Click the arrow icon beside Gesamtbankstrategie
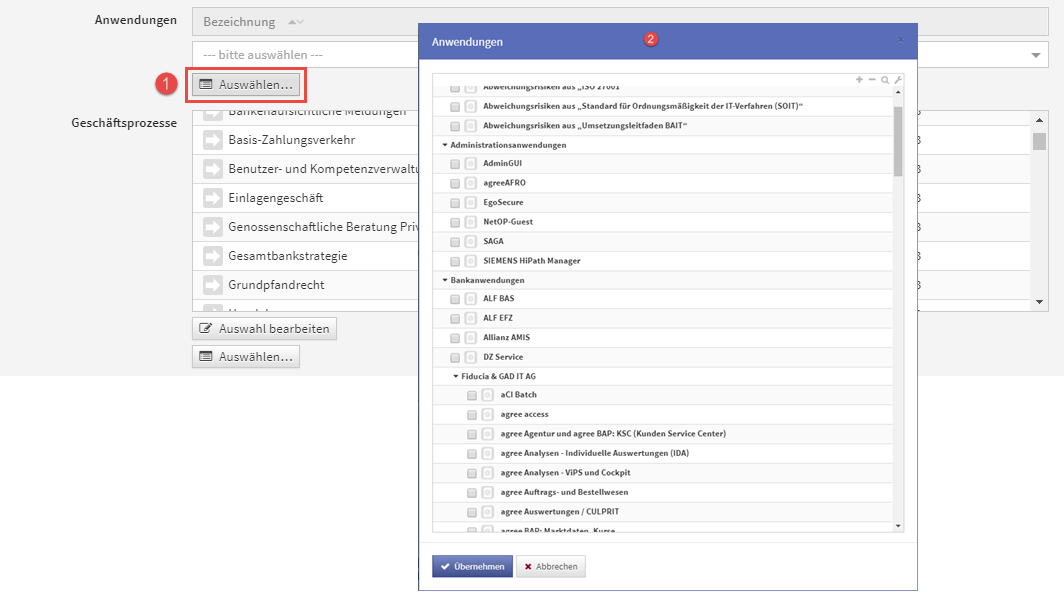1064x592 pixels. point(214,256)
